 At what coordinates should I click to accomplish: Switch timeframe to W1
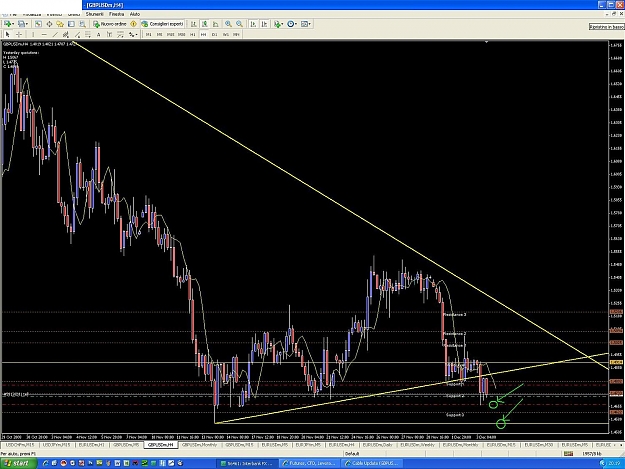(x=226, y=34)
